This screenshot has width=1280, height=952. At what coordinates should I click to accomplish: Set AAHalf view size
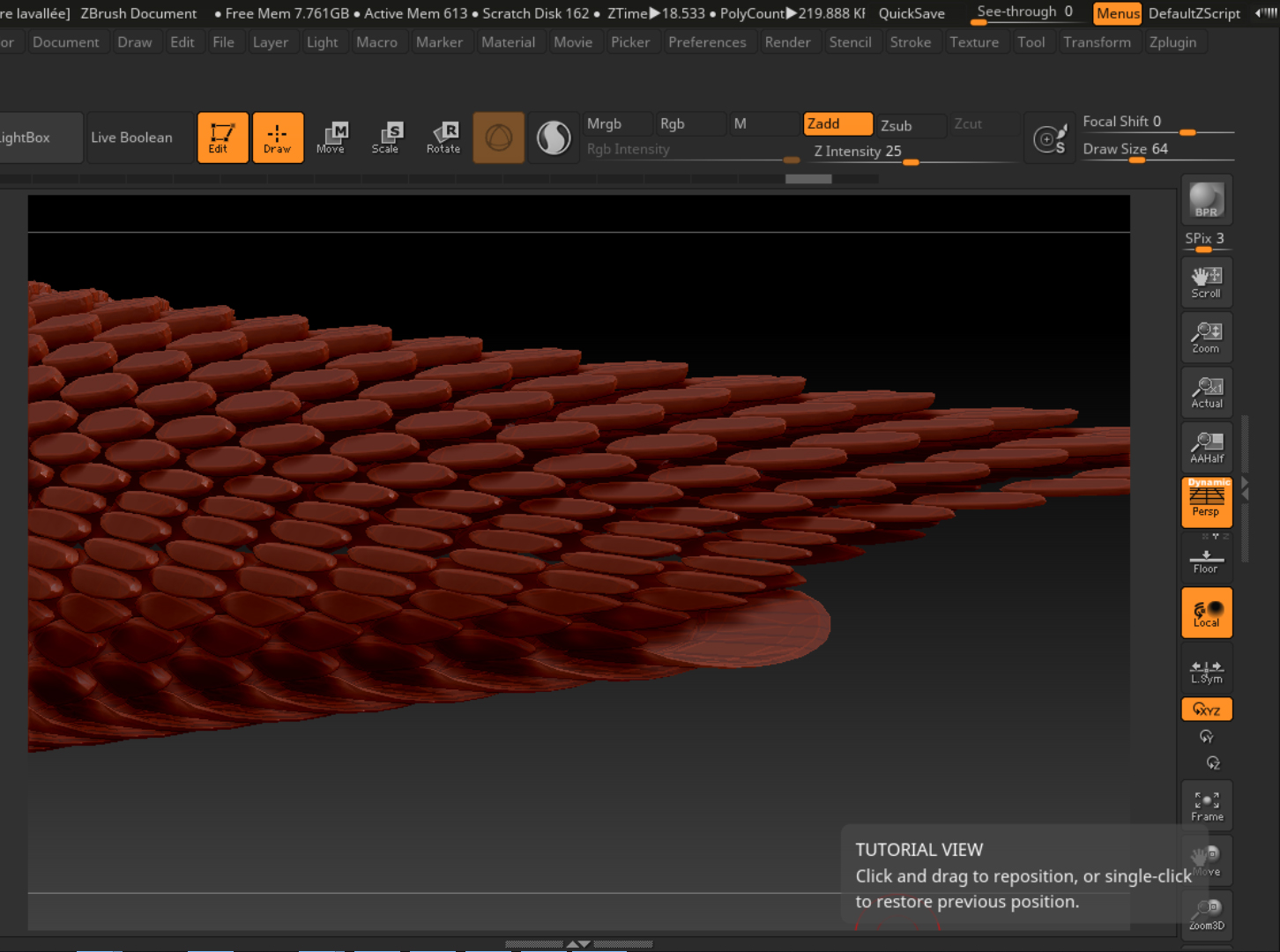(1207, 447)
